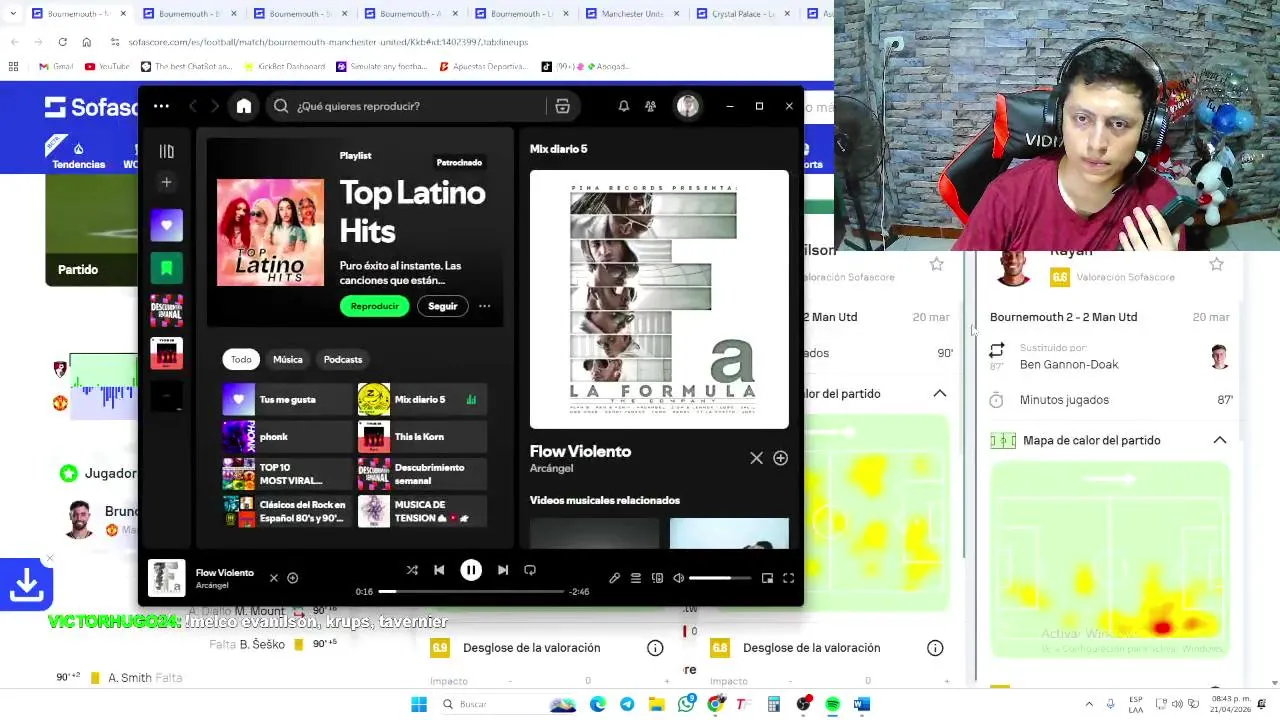Enable shuffle in the player bar
This screenshot has width=1280, height=720.
point(412,570)
